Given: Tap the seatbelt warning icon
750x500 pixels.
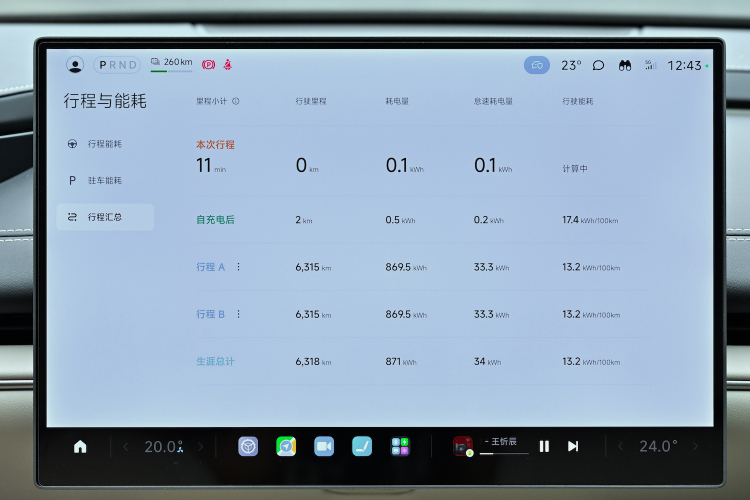Looking at the screenshot, I should point(228,65).
